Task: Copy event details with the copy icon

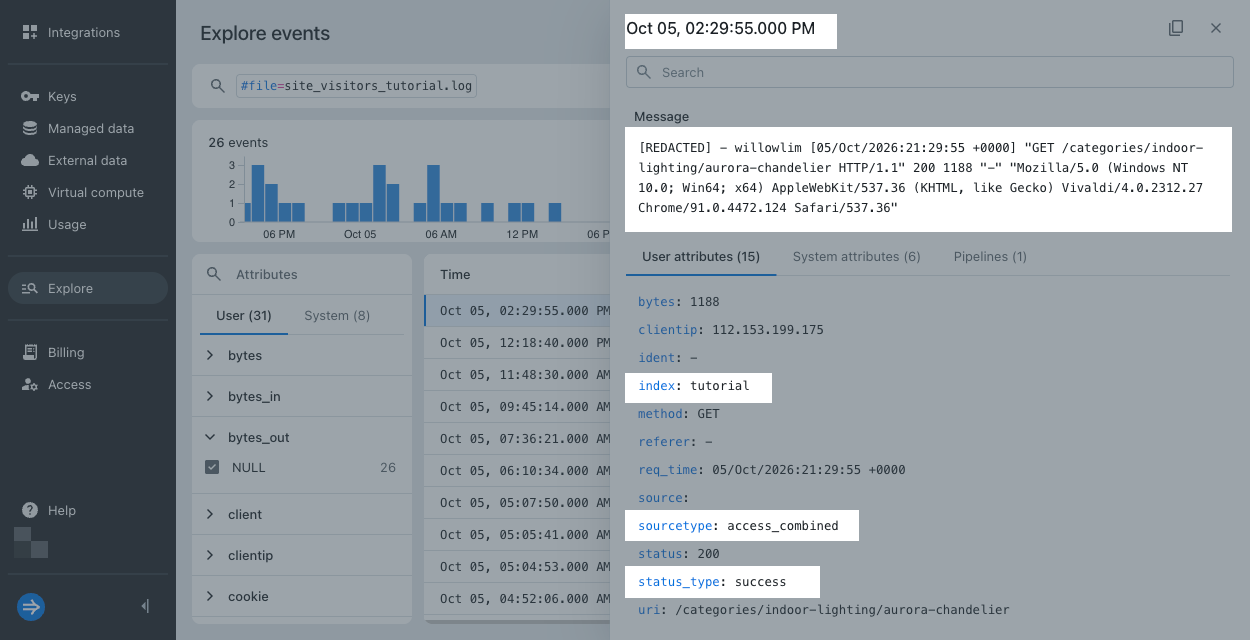Action: click(x=1176, y=28)
